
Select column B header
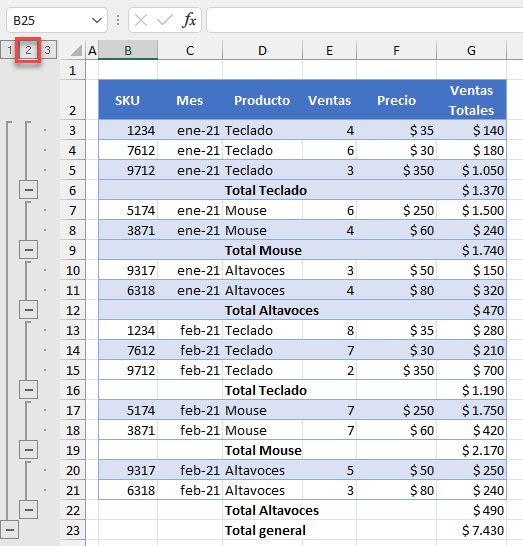[128, 50]
